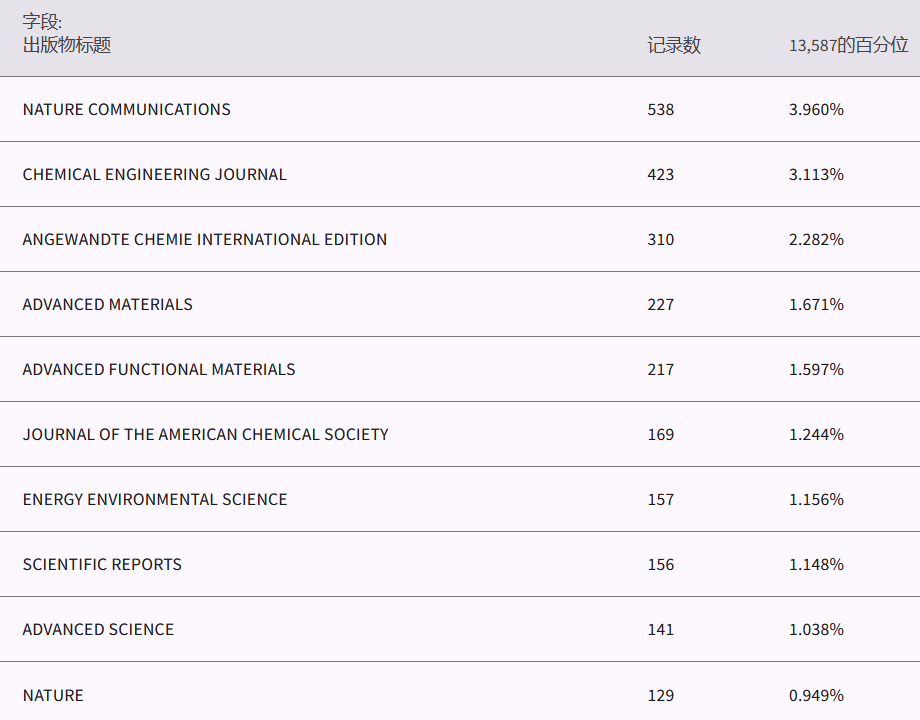Image resolution: width=920 pixels, height=720 pixels.
Task: Click the ENERGY ENVIRONMENTAL SCIENCE title
Action: [155, 499]
